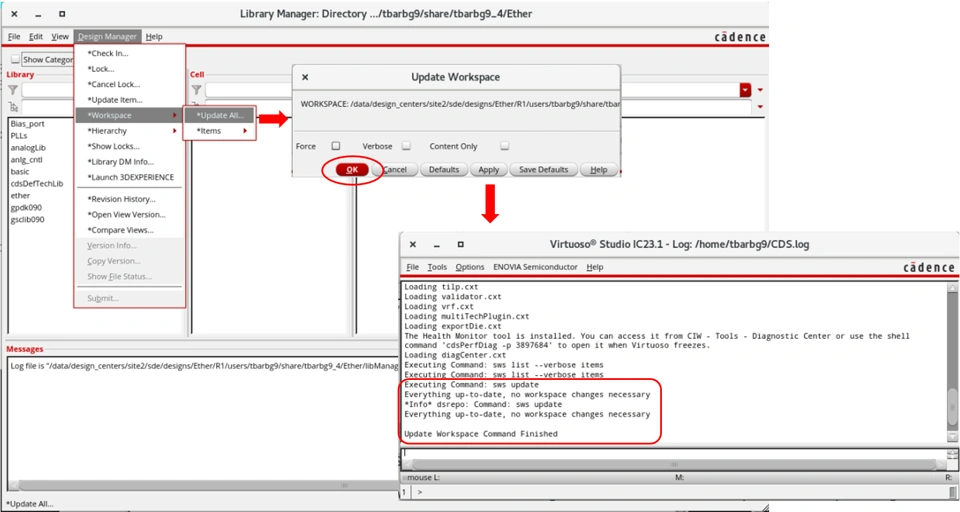
Task: Click the Library tree view icon below filter
Action: [13, 107]
